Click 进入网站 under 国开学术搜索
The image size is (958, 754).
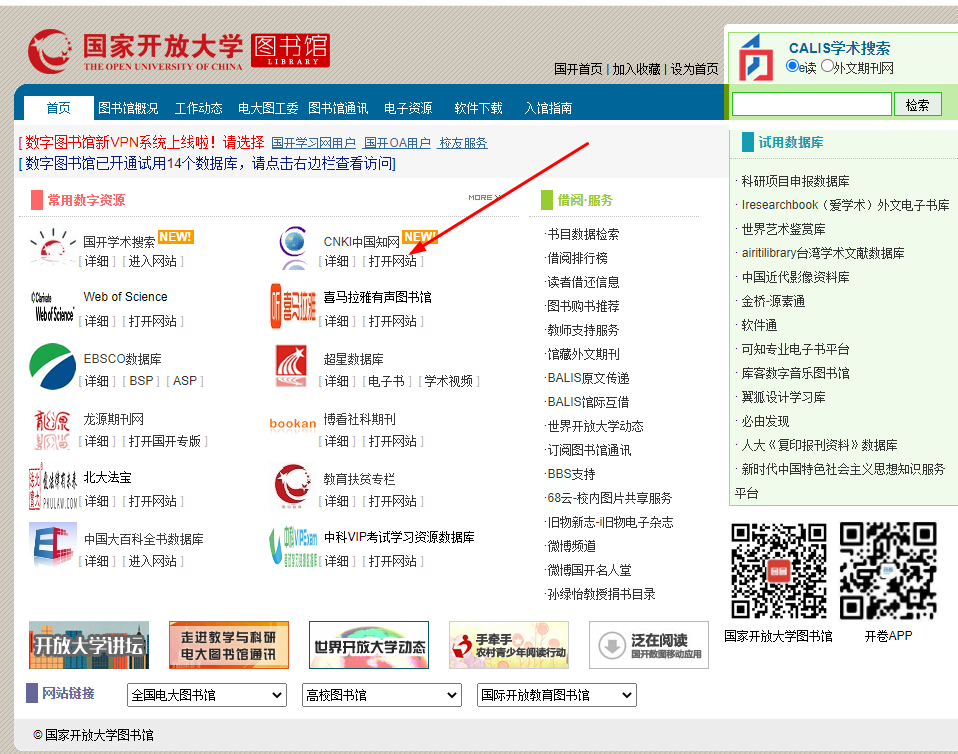tap(153, 261)
